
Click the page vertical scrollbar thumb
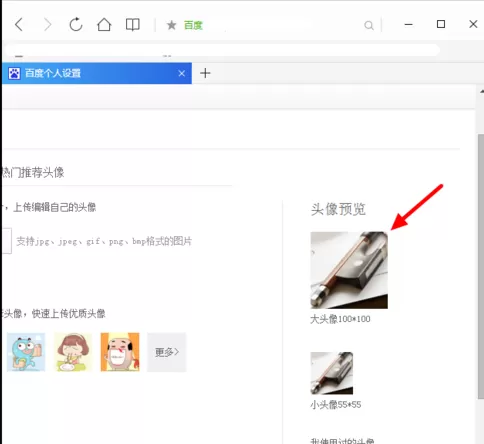tap(480, 267)
